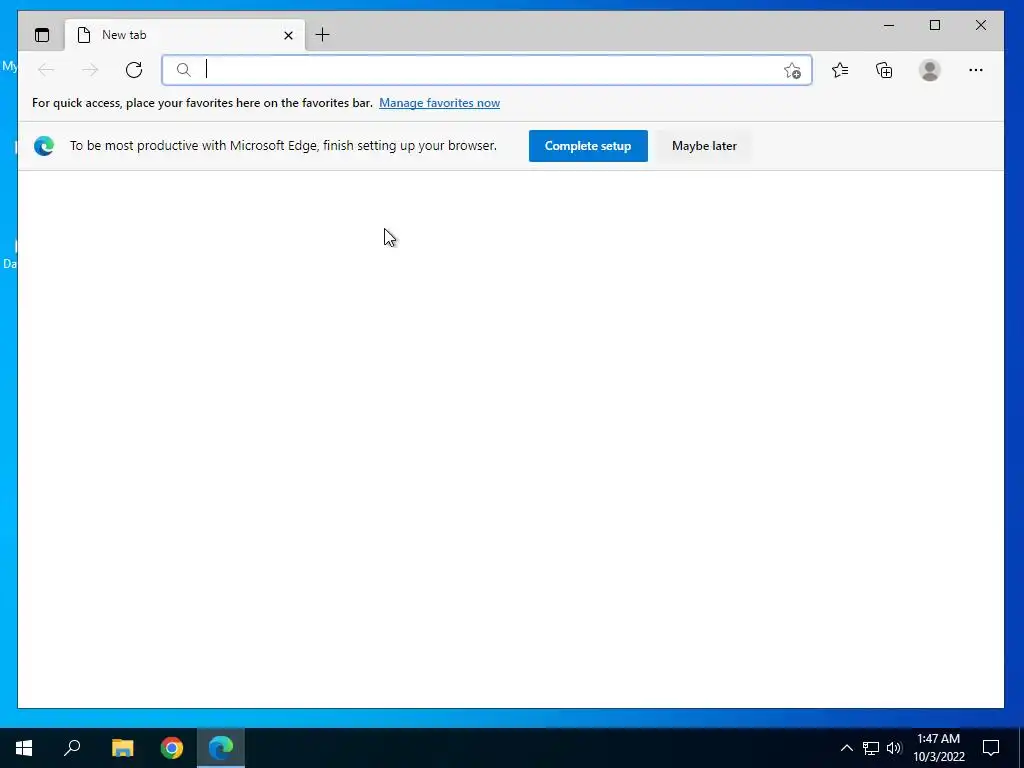The height and width of the screenshot is (768, 1024).
Task: Maximize the Edge window
Action: [x=935, y=25]
